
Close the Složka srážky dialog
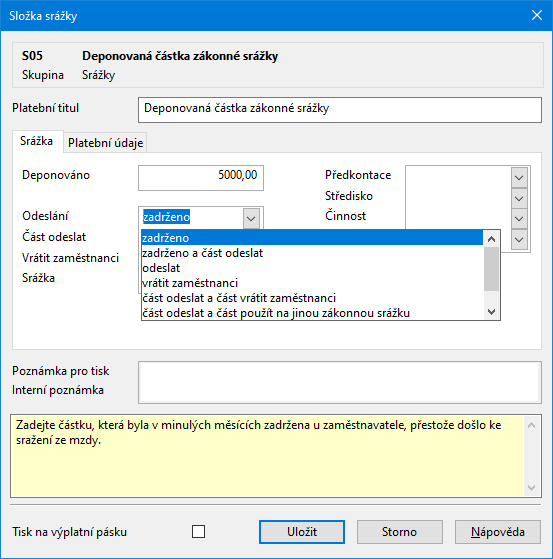[x=537, y=15]
